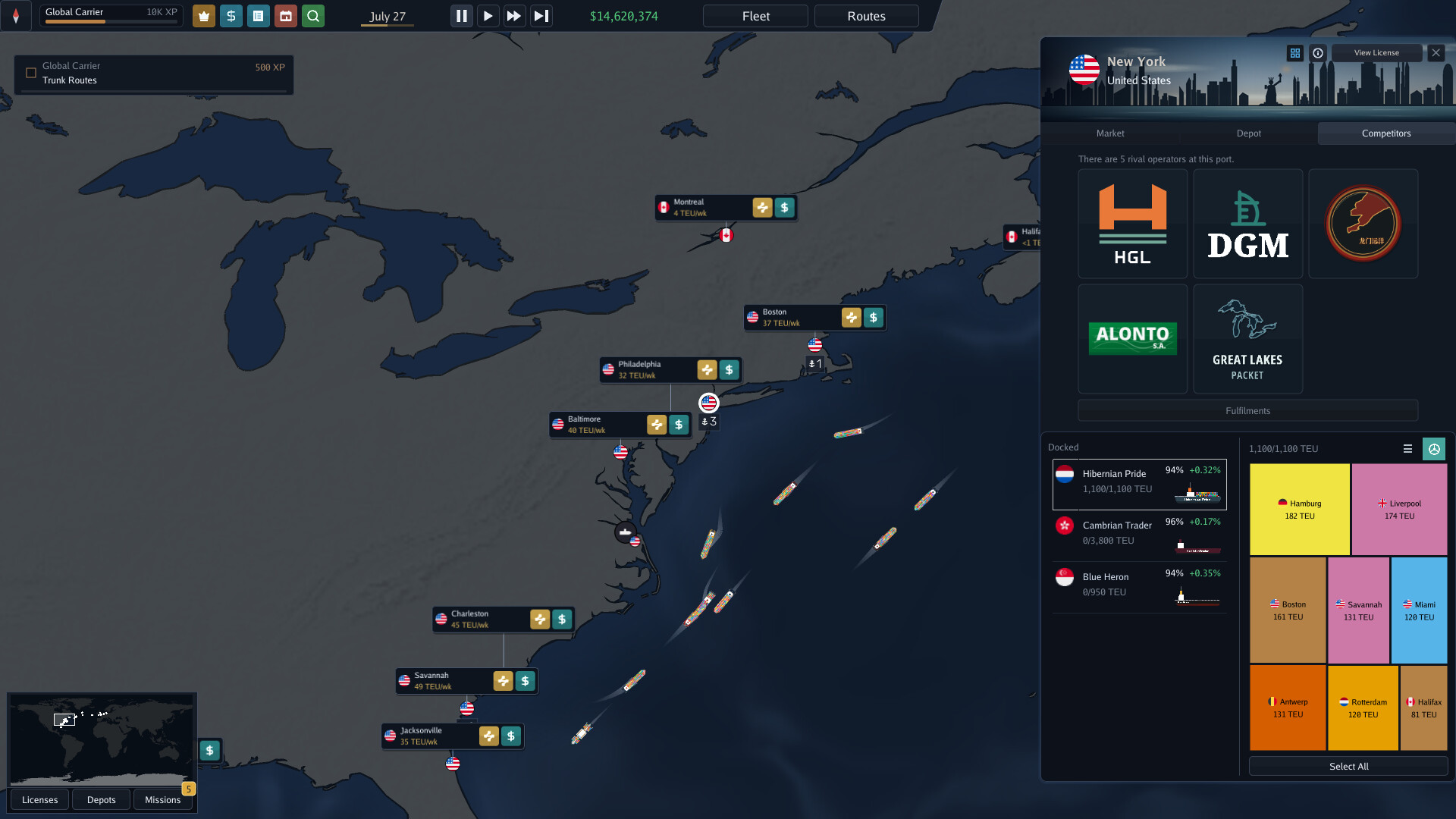The image size is (1456, 819).
Task: Toggle the cargo treemap chart view icon
Action: click(1434, 449)
